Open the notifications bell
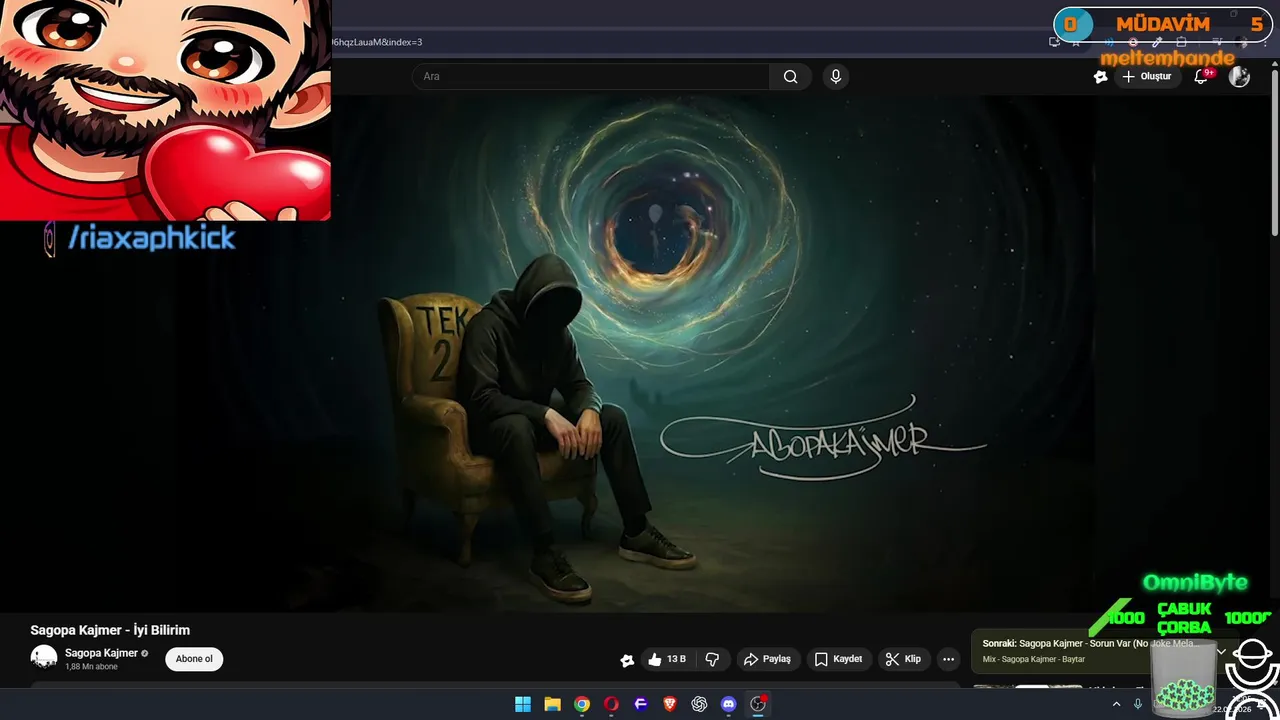 [x=1202, y=77]
